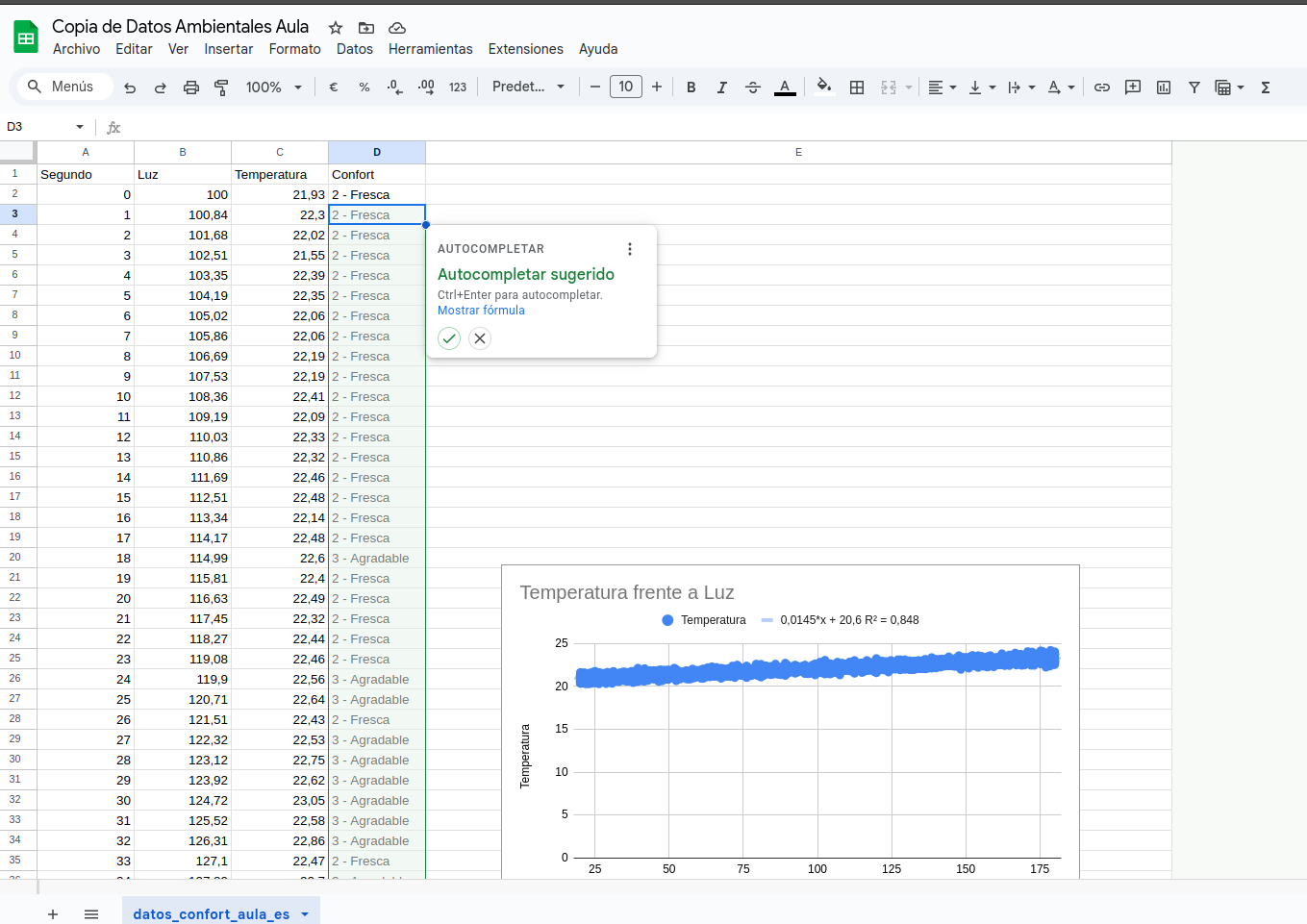
Task: Click the borders grid icon
Action: [857, 87]
